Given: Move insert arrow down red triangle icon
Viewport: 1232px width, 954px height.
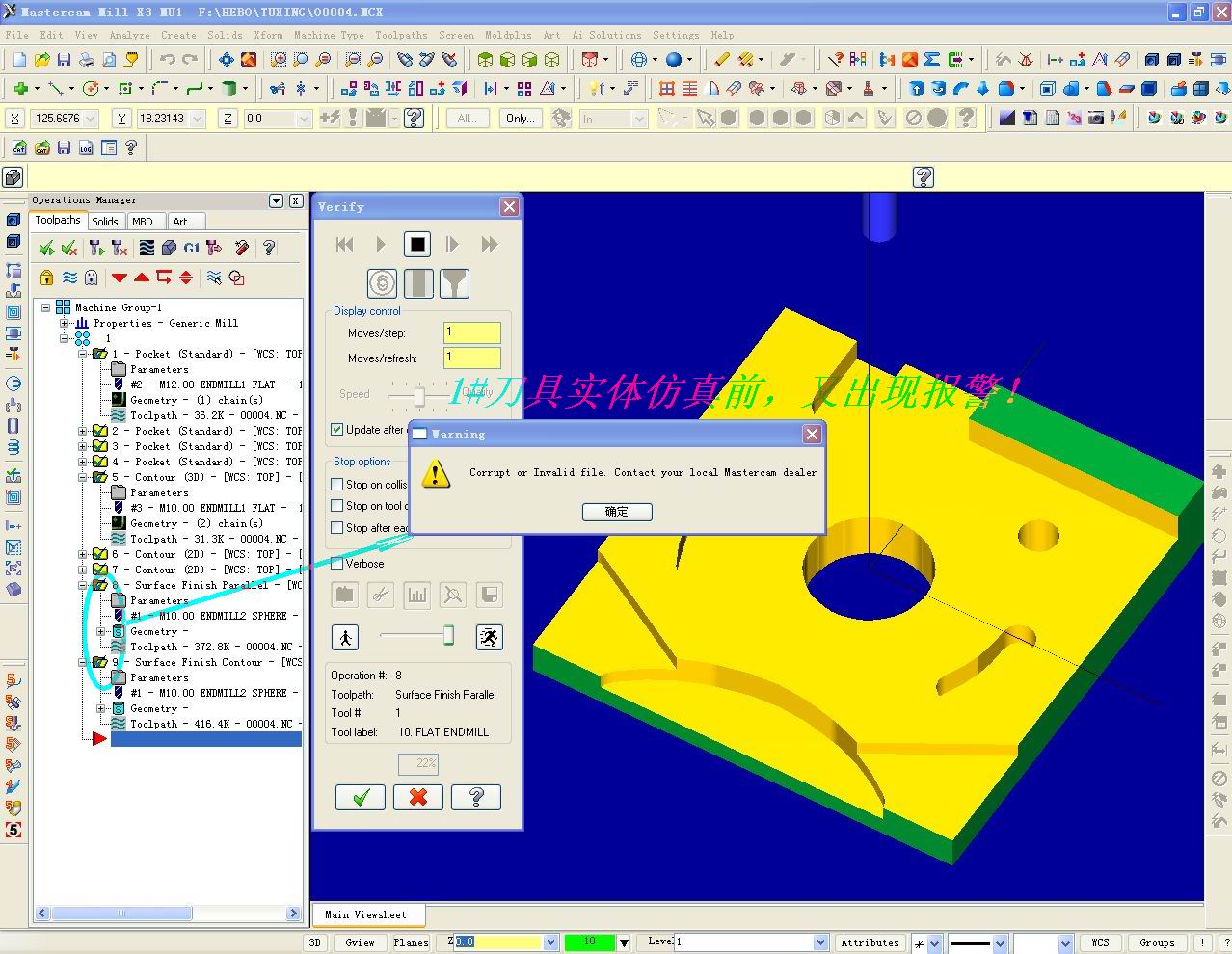Looking at the screenshot, I should click(120, 278).
